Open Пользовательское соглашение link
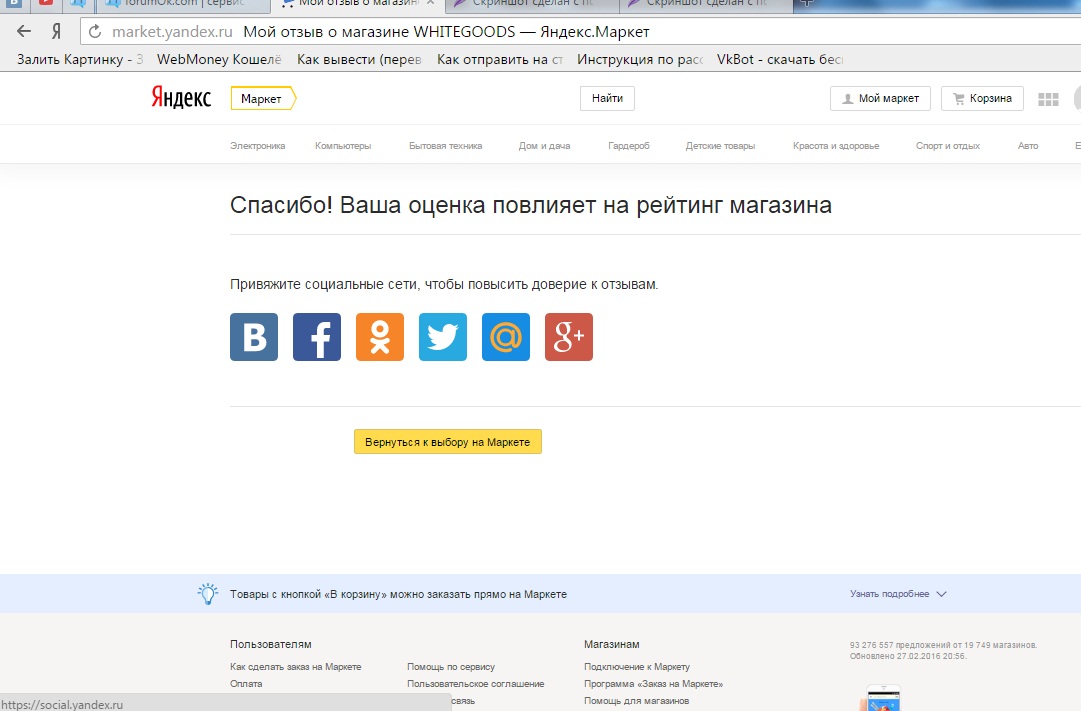The width and height of the screenshot is (1081, 711). (476, 683)
